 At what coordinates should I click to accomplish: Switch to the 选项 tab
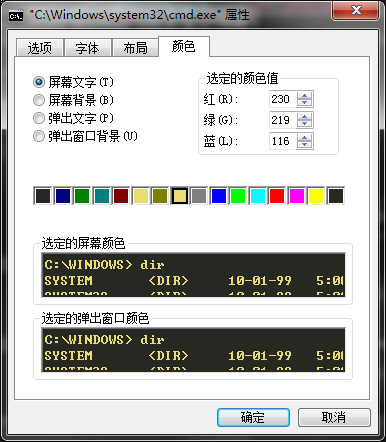[39, 48]
